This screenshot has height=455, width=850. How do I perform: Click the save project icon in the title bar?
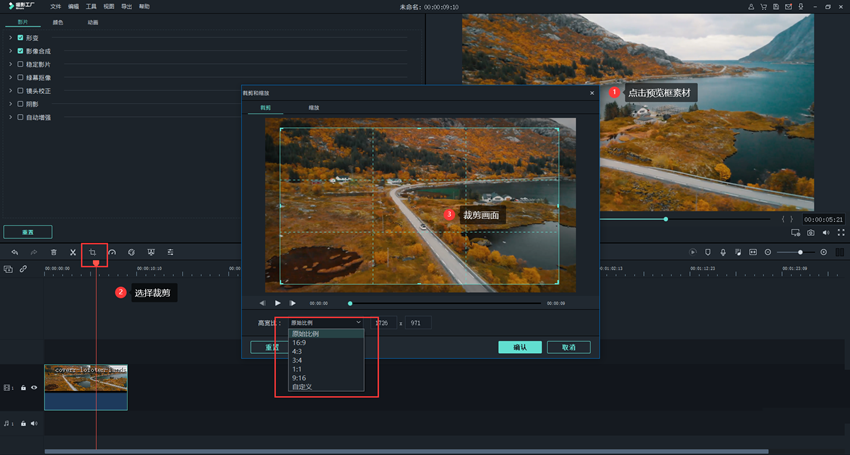pyautogui.click(x=776, y=7)
